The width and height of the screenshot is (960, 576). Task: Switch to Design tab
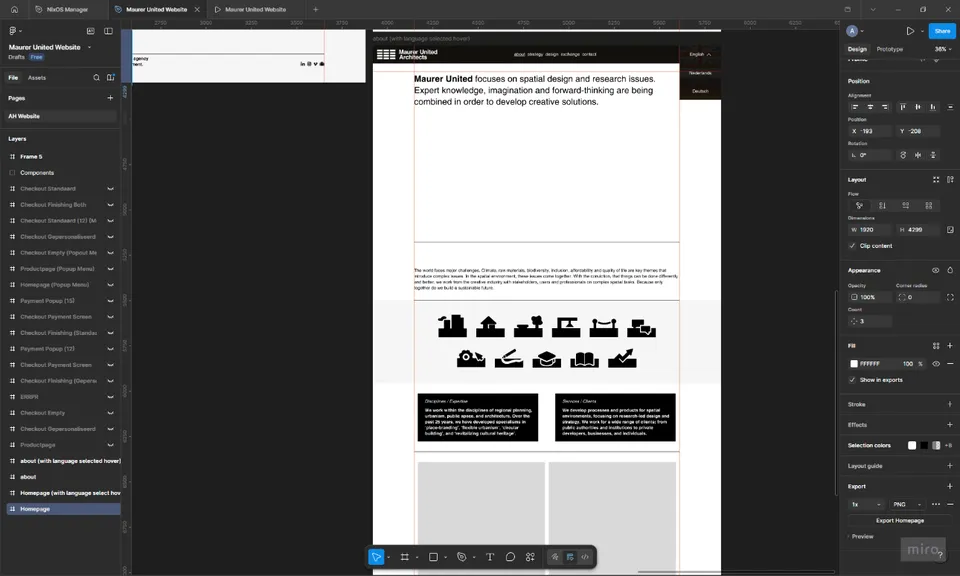(x=857, y=49)
